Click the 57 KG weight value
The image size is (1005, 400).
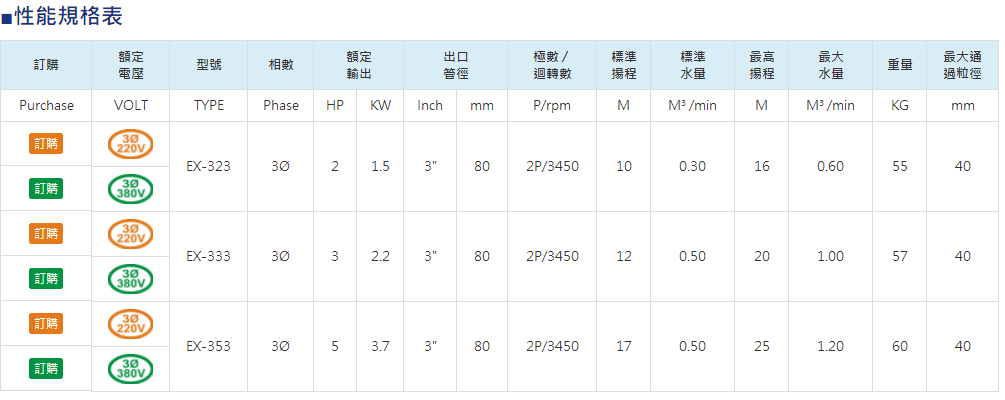(900, 256)
